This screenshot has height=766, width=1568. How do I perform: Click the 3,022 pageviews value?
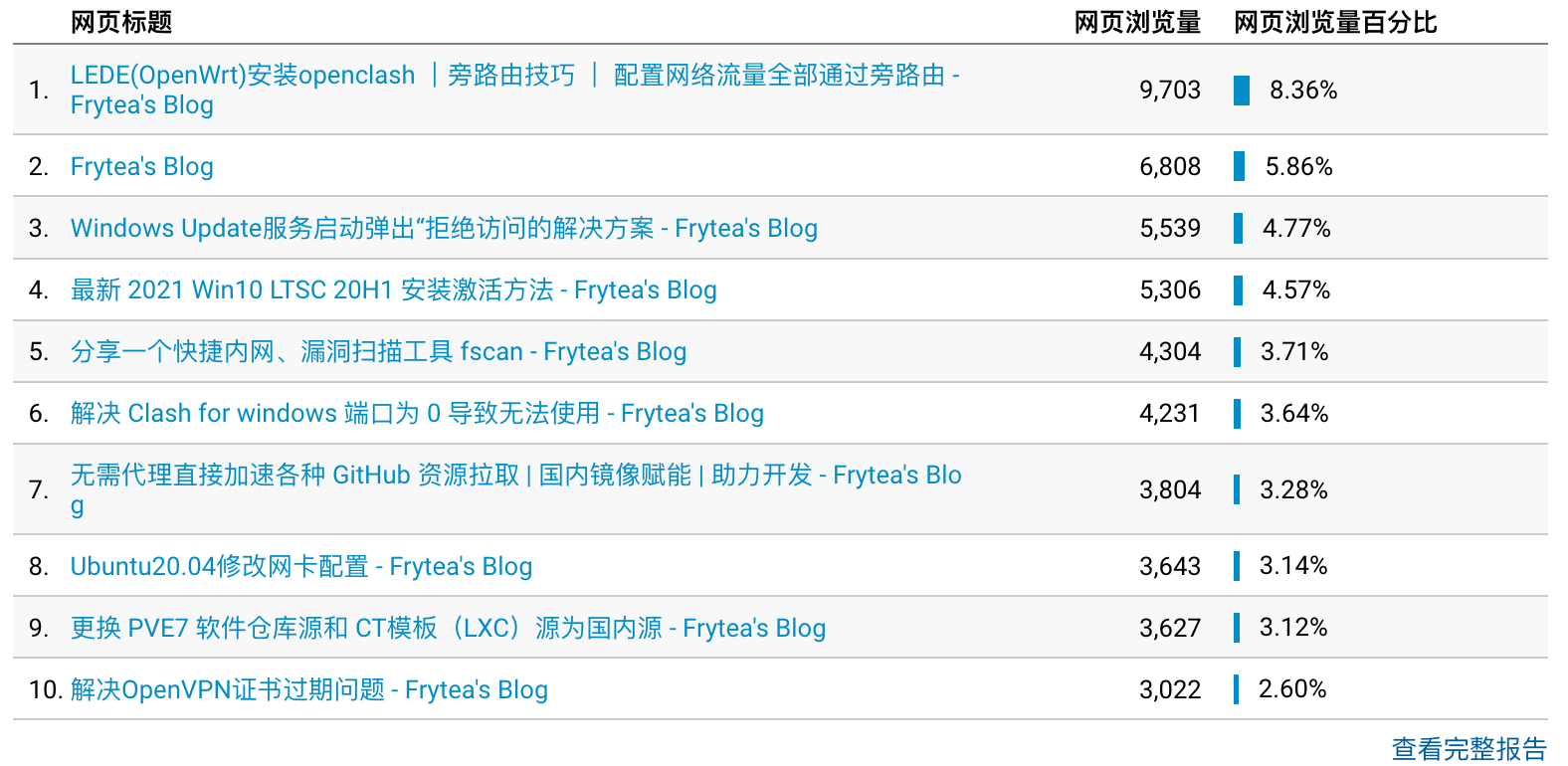tap(1170, 690)
